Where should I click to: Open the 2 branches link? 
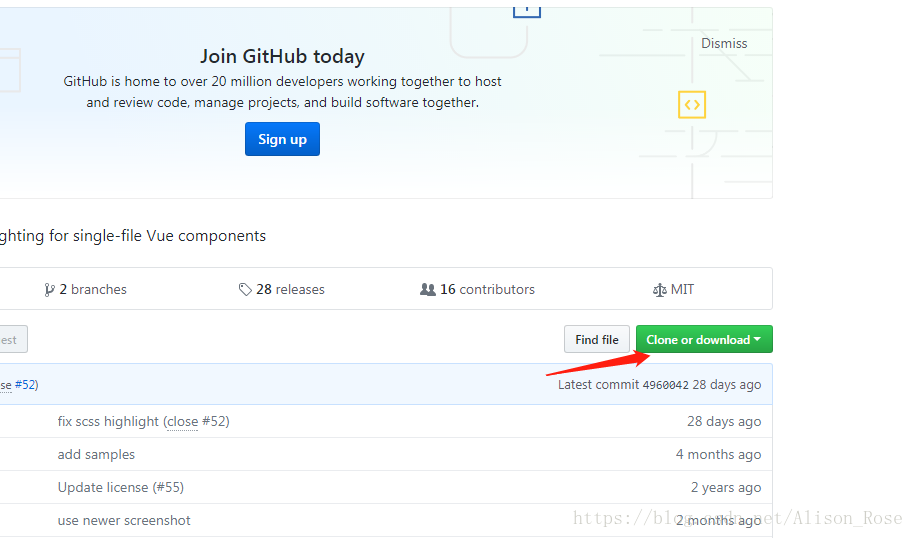pos(86,289)
